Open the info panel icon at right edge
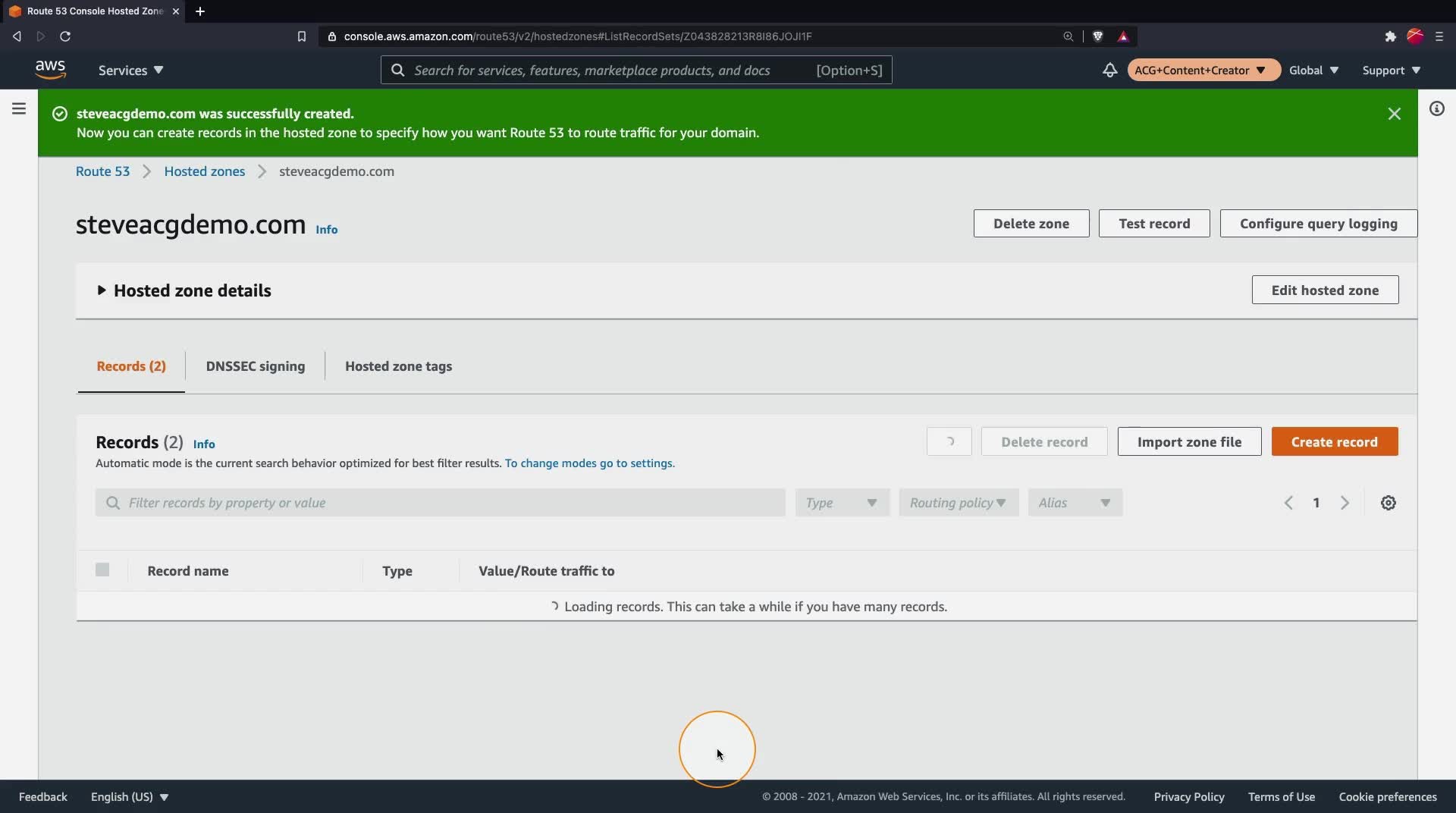The image size is (1456, 813). pos(1436,108)
